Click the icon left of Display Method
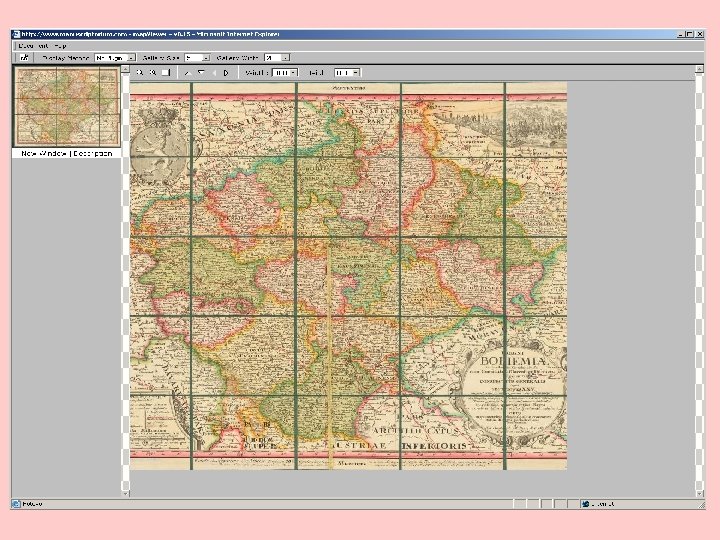720x540 pixels. (24, 58)
